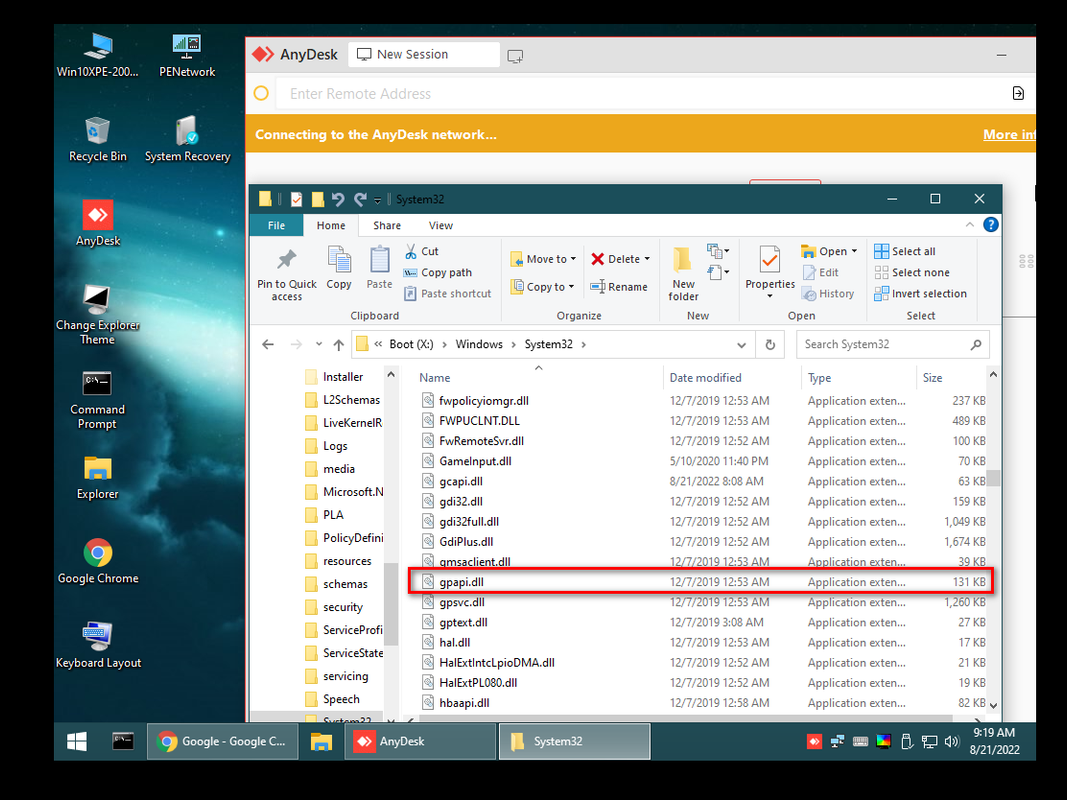Image resolution: width=1067 pixels, height=800 pixels.
Task: Expand the Copy to dropdown
Action: 571,286
